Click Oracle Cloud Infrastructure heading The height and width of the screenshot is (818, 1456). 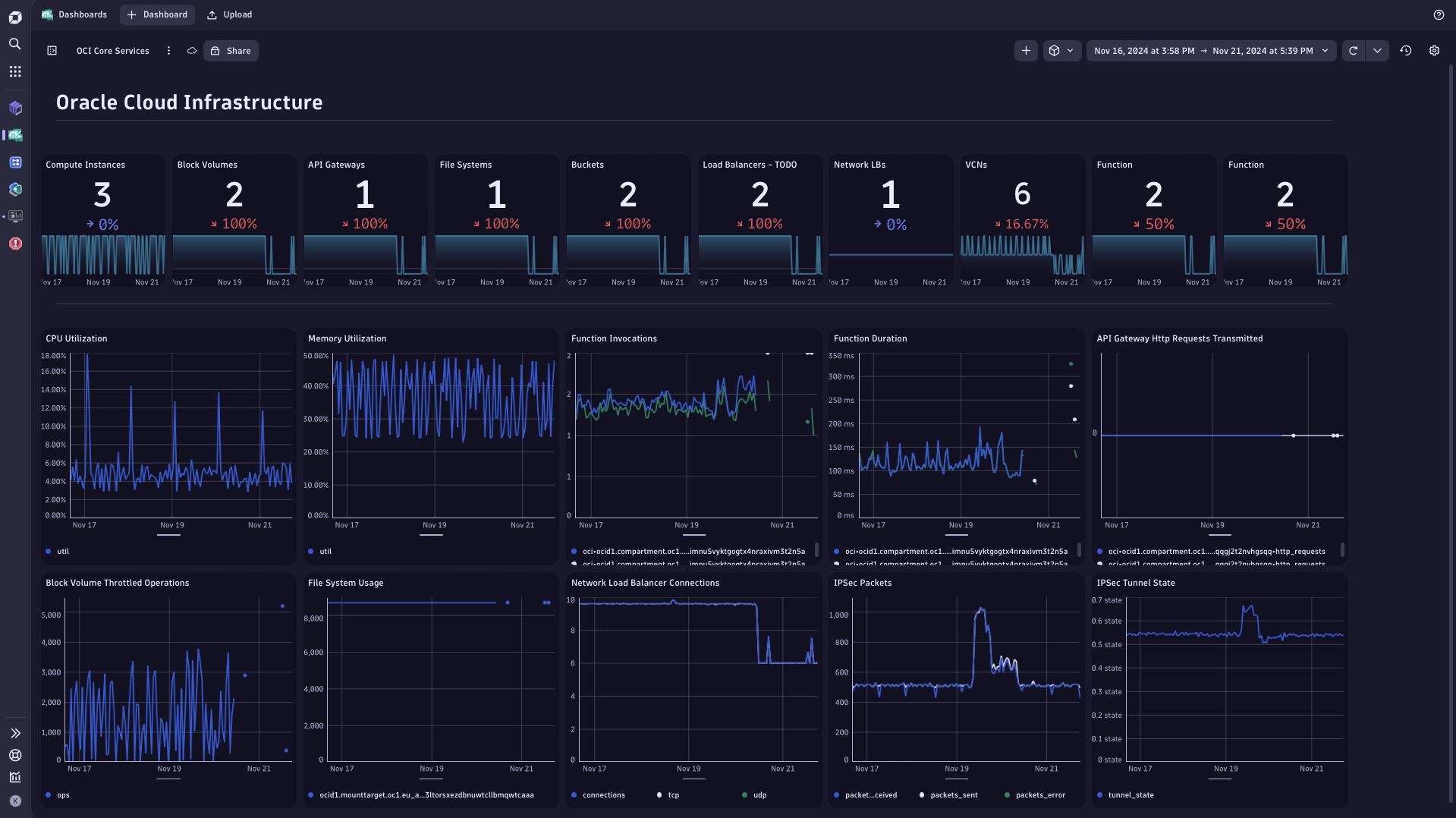190,102
